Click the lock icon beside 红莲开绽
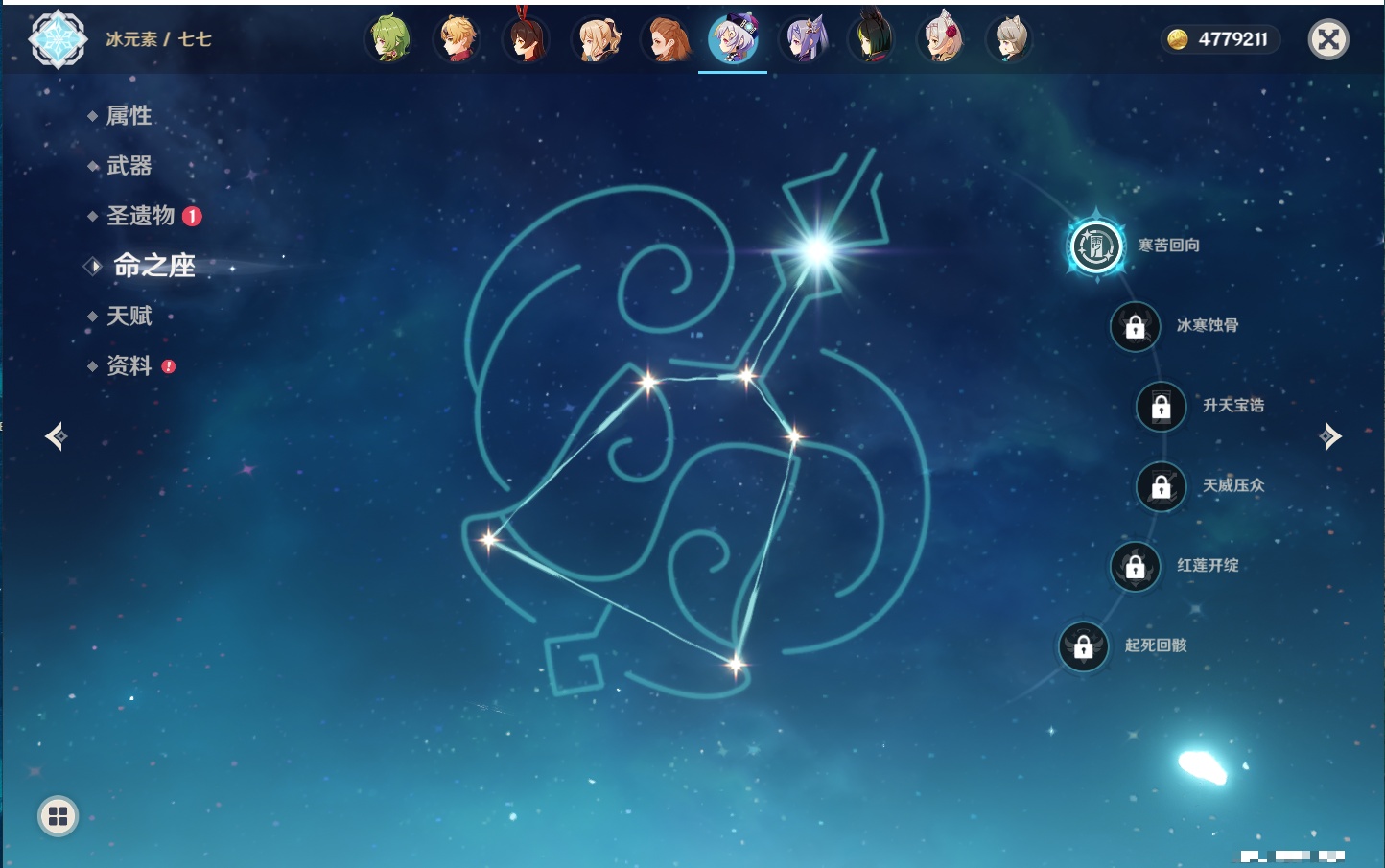Viewport: 1385px width, 868px height. tap(1136, 567)
